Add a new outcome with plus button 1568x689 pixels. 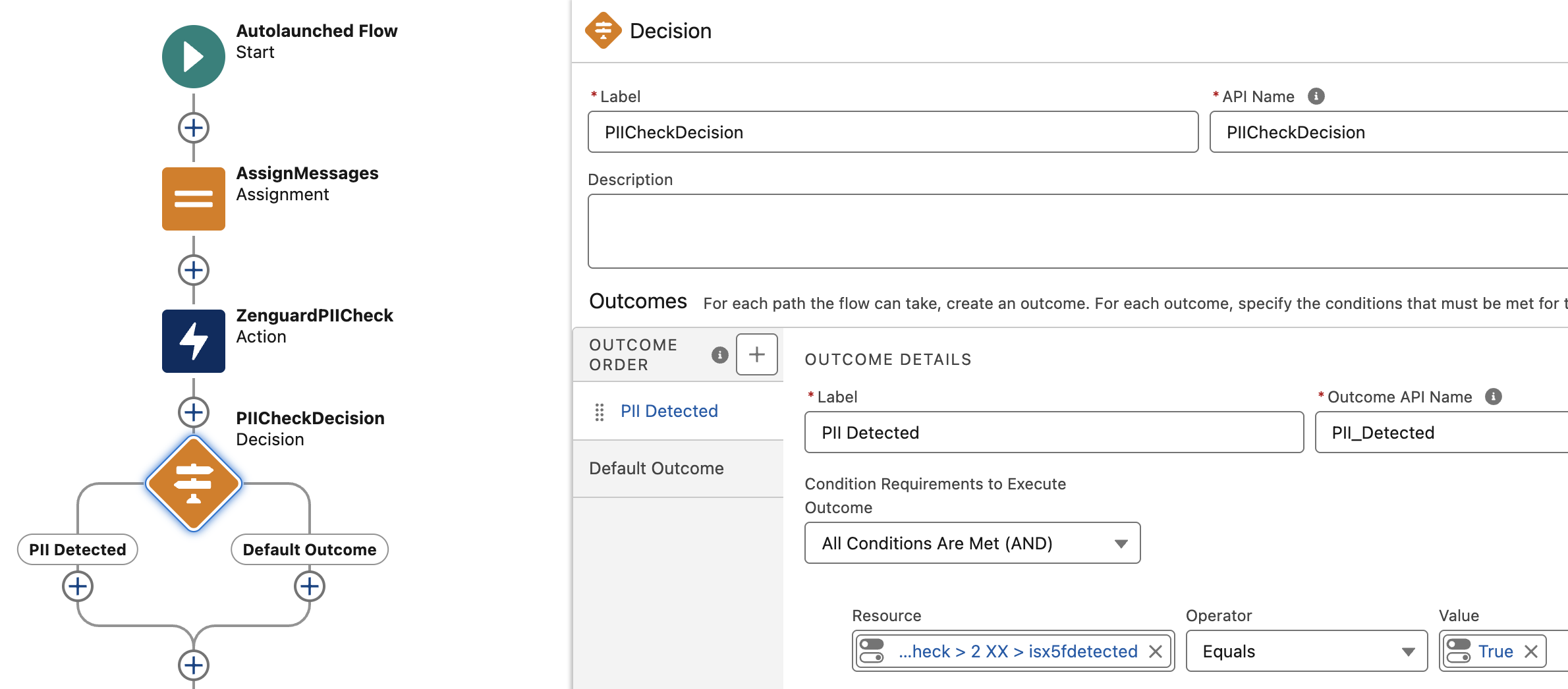(757, 354)
